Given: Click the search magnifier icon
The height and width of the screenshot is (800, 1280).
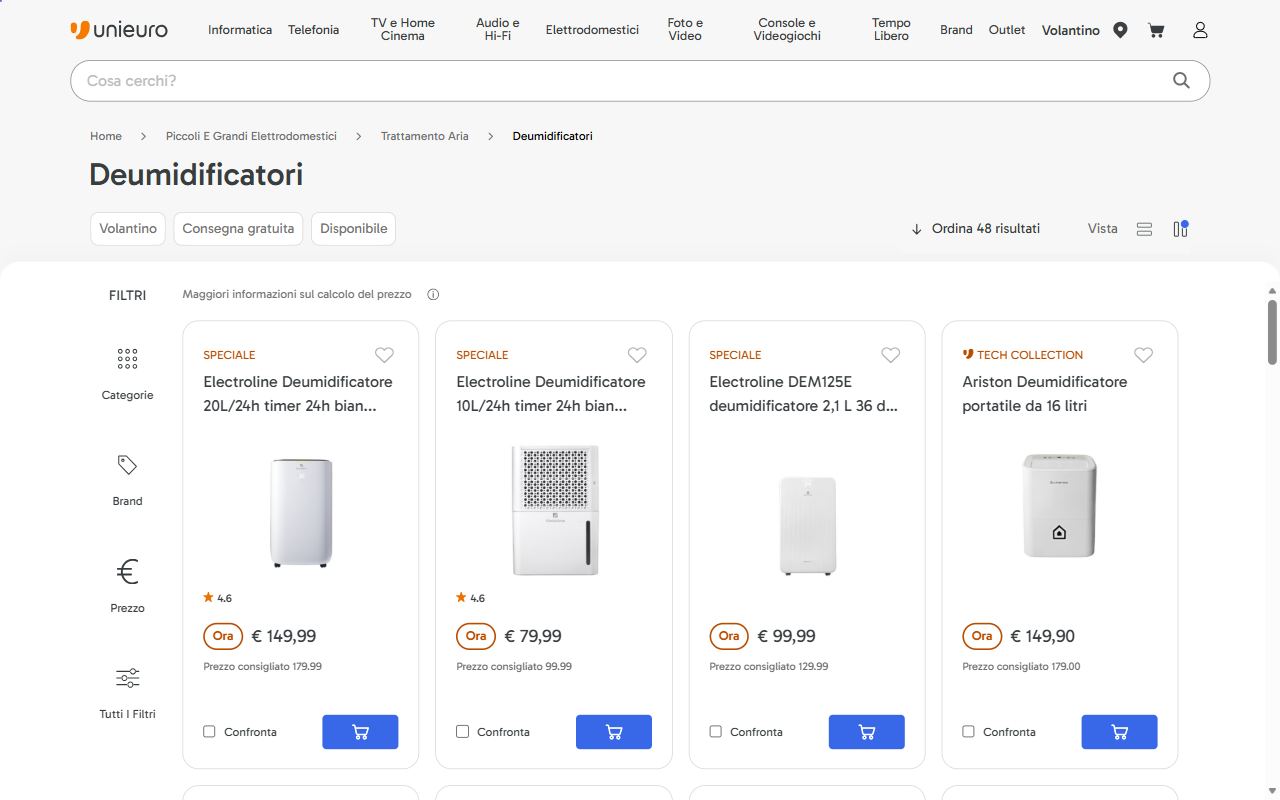Looking at the screenshot, I should [1181, 81].
